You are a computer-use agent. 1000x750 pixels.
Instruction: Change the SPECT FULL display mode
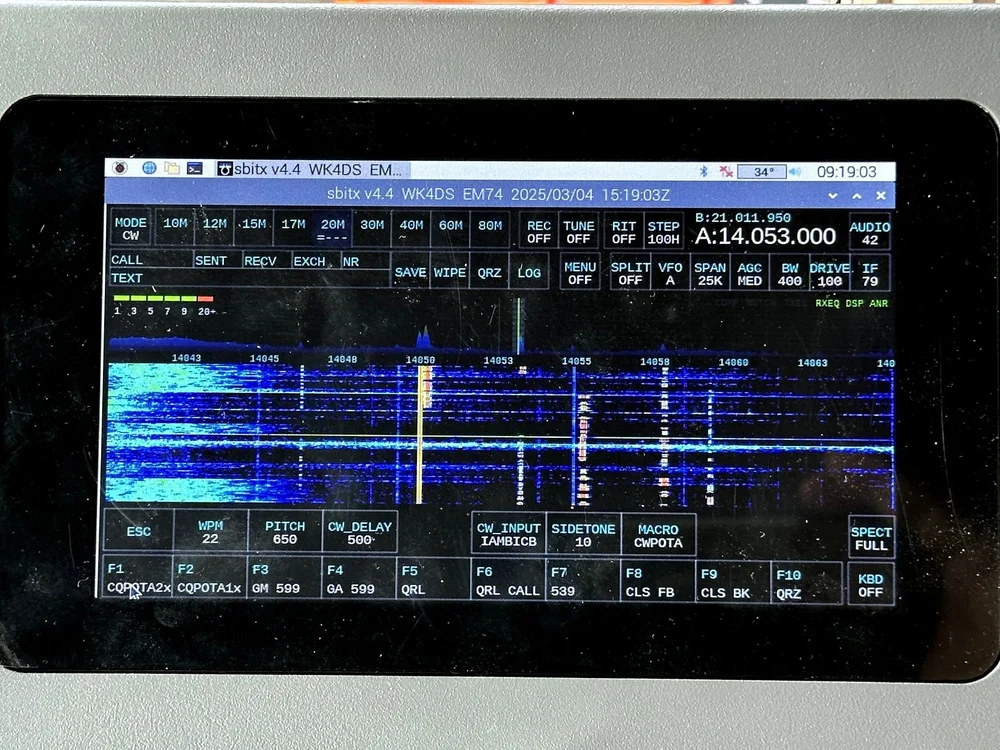pyautogui.click(x=871, y=539)
